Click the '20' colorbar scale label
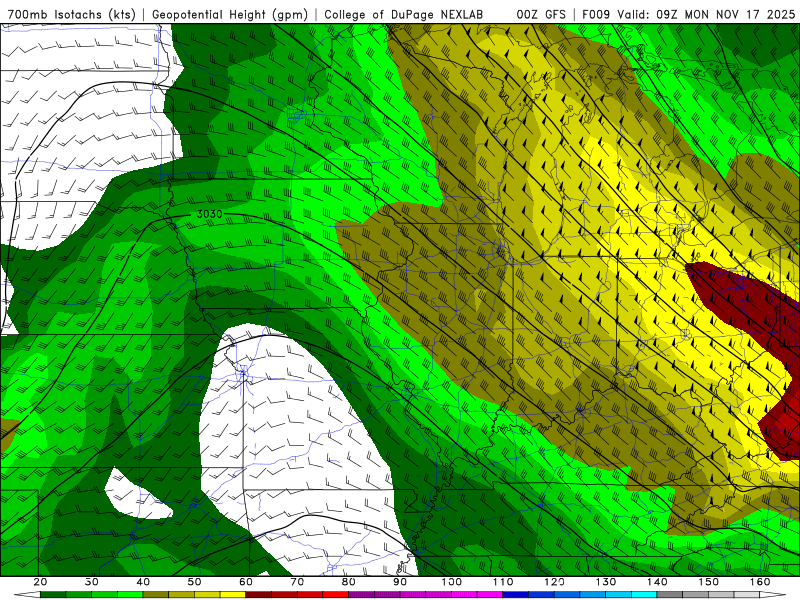The height and width of the screenshot is (600, 800). pos(40,582)
